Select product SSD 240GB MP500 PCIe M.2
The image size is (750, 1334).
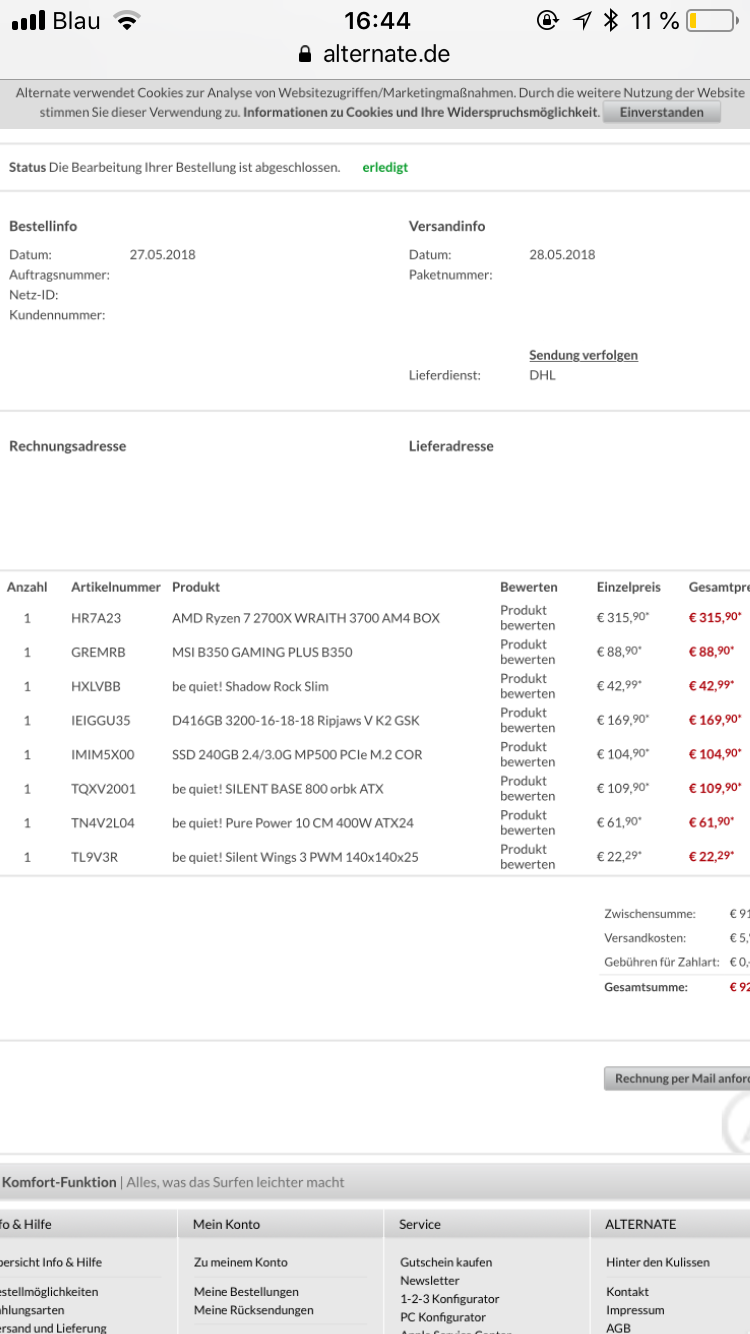click(x=297, y=754)
